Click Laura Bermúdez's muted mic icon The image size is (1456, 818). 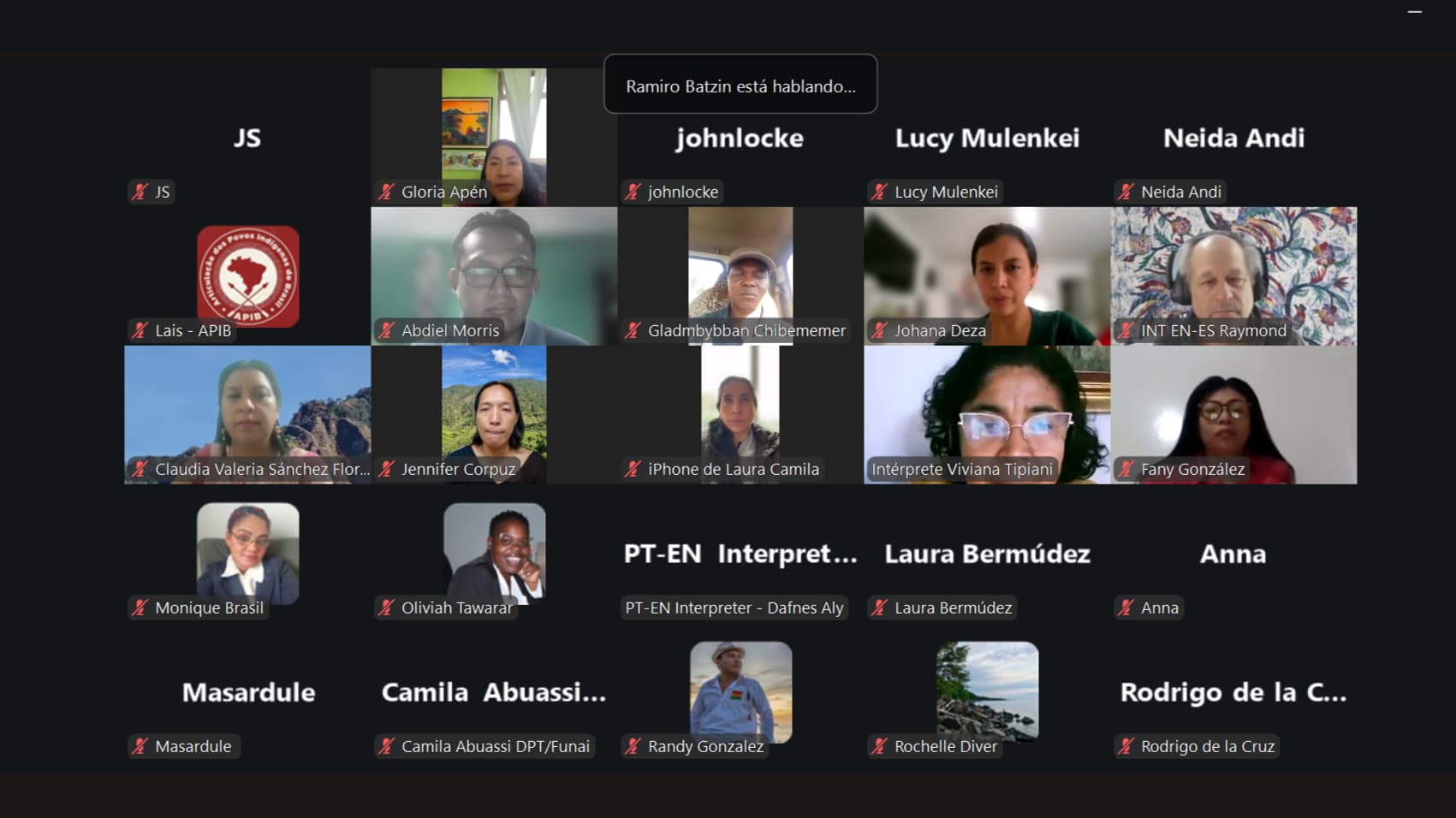click(880, 608)
